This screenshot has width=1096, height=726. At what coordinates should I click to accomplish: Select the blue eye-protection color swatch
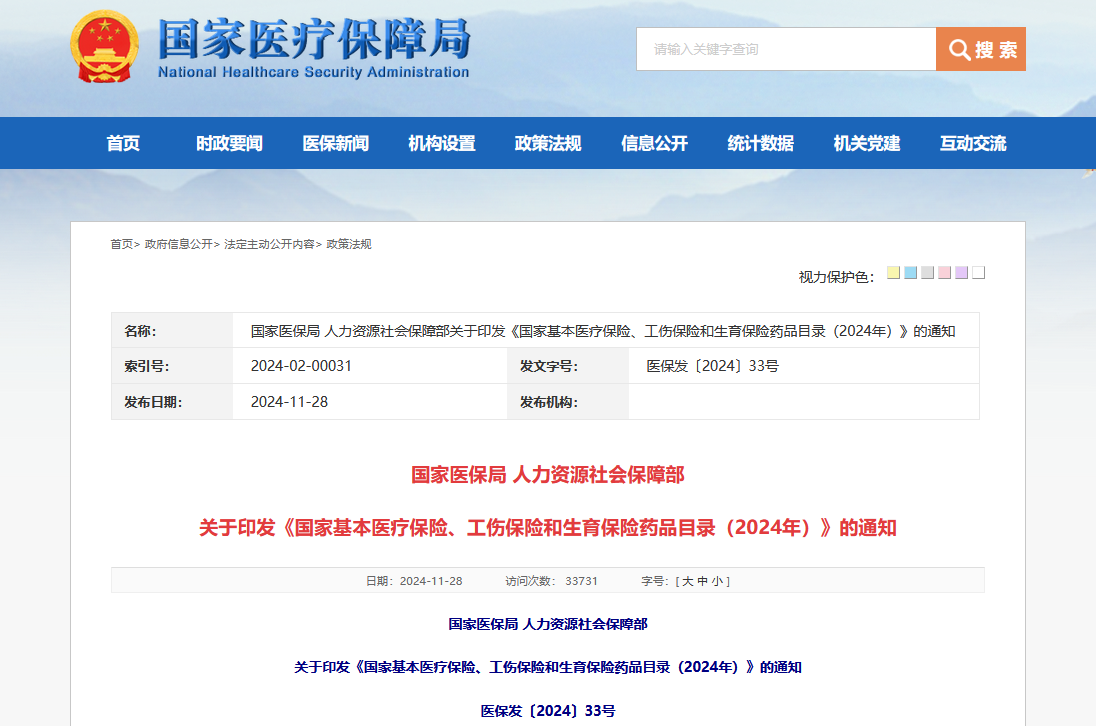click(910, 273)
